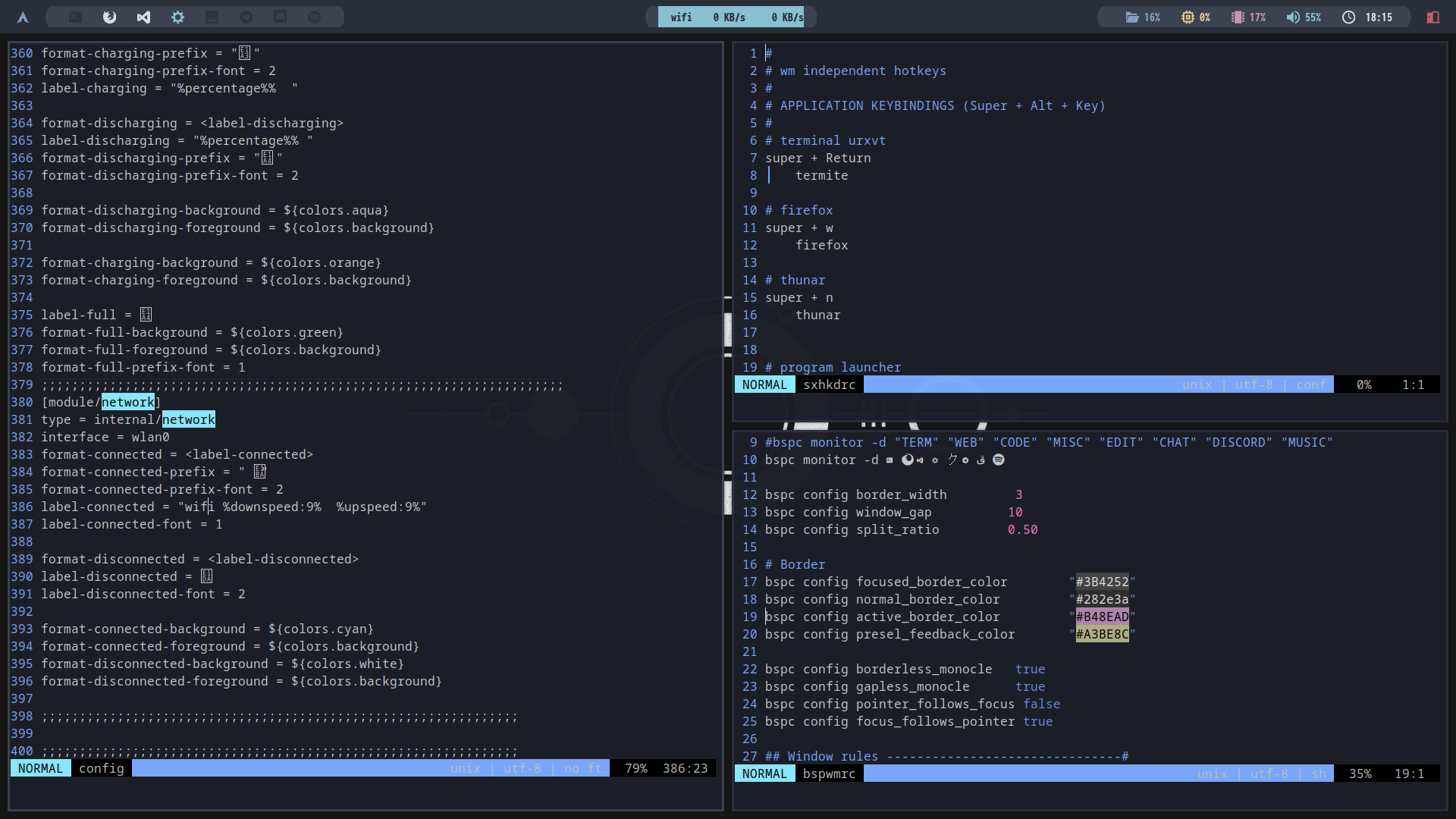This screenshot has height=819, width=1456.
Task: Click 'format-disconnected-background' line 395
Action: tap(222, 664)
